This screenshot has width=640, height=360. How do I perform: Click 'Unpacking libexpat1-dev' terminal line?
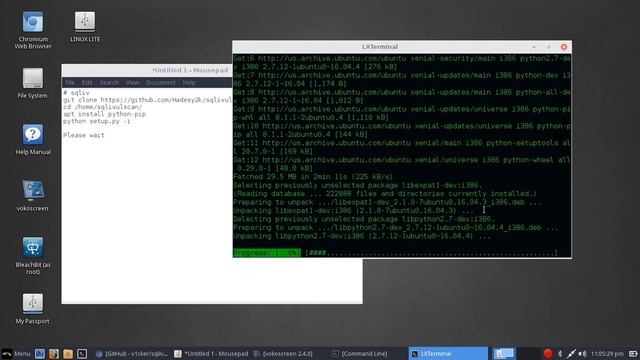353,211
